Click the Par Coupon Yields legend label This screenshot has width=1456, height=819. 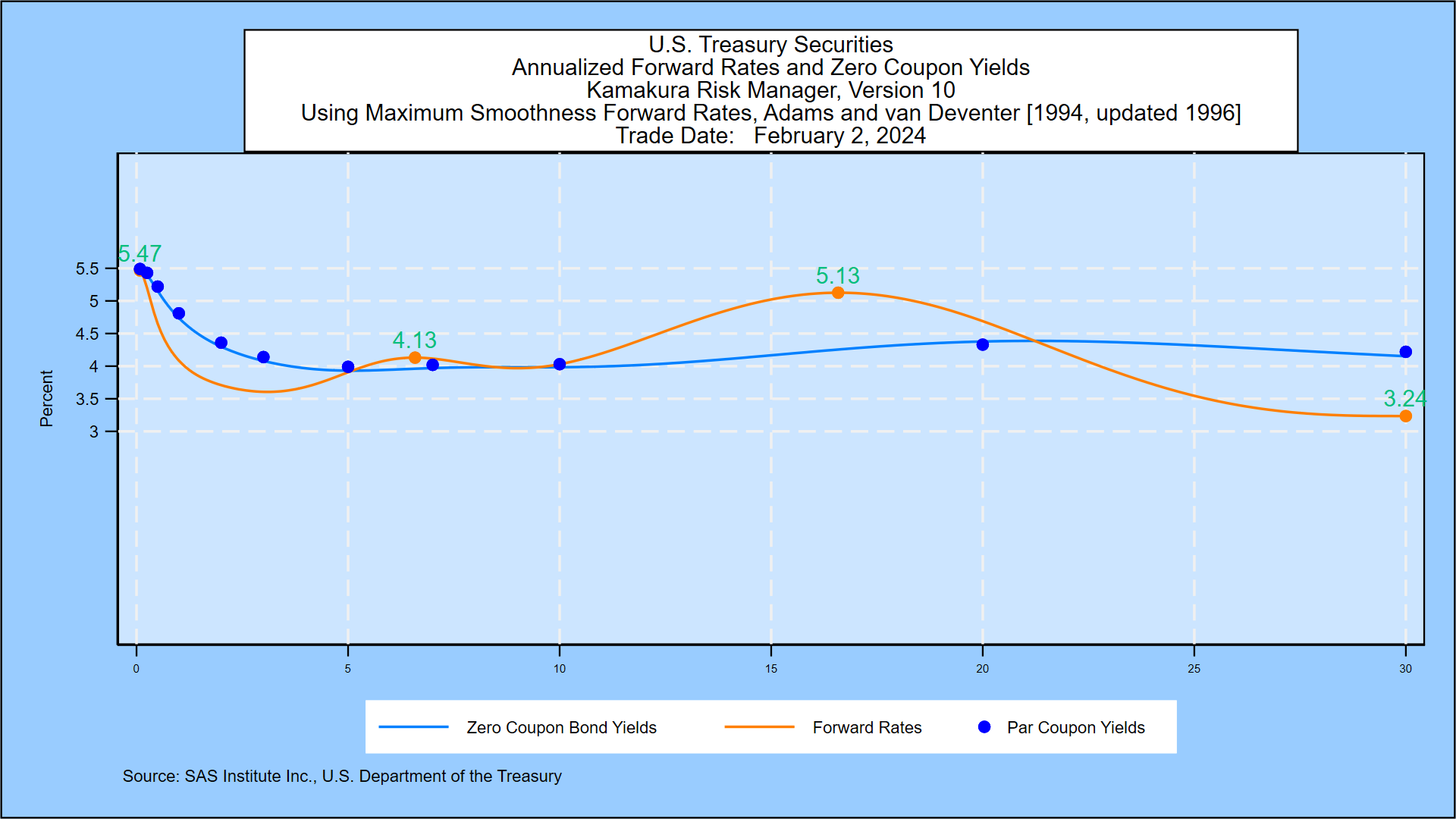coord(1075,728)
